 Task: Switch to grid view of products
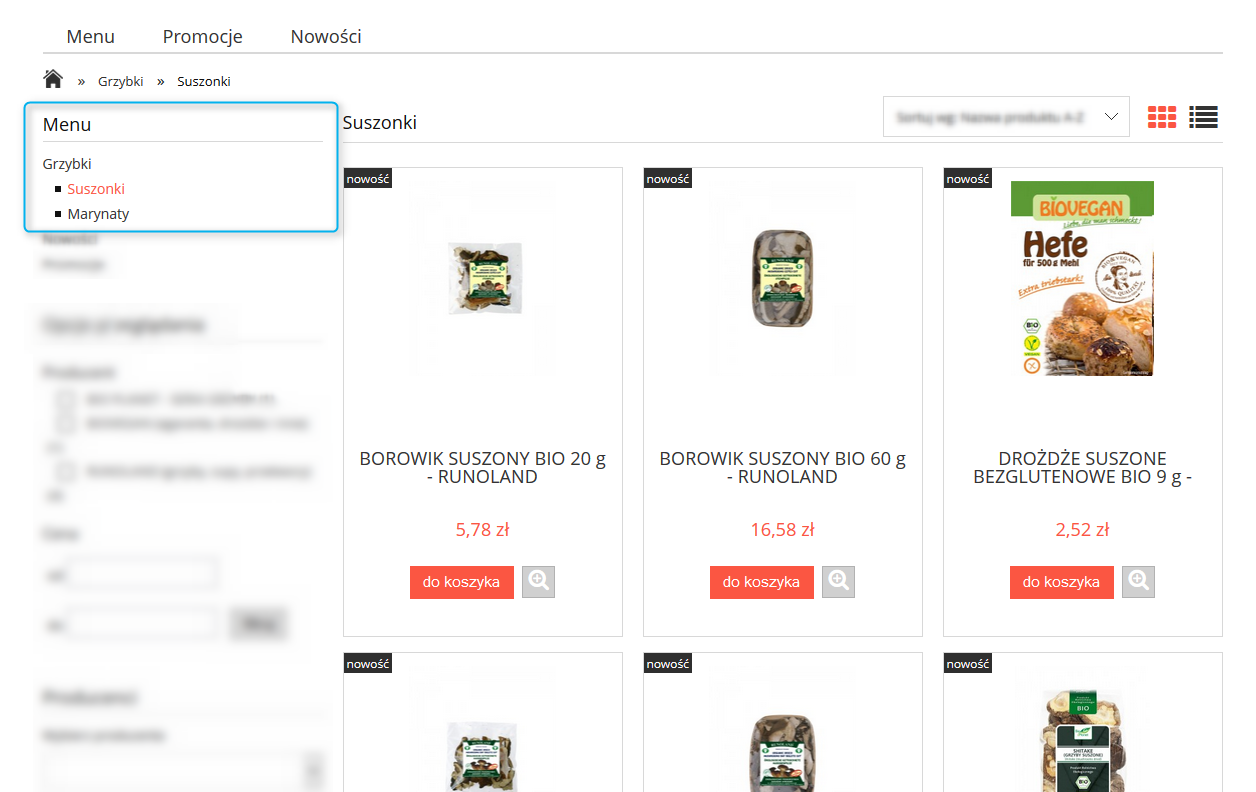tap(1162, 117)
